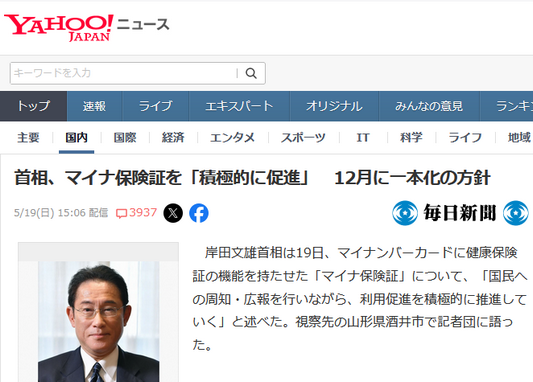Image resolution: width=533 pixels, height=382 pixels.
Task: Click the Yahoo! JAPAN news logo
Action: click(x=87, y=28)
